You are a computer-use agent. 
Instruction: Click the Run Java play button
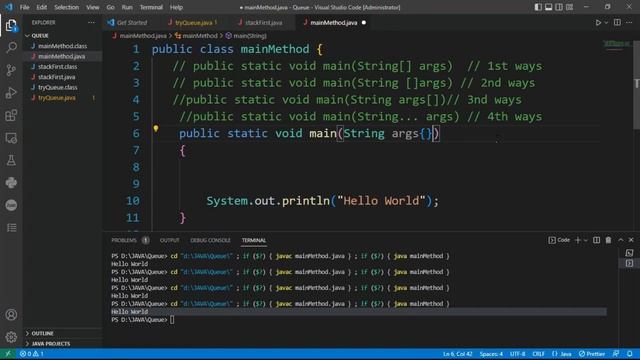coord(598,22)
